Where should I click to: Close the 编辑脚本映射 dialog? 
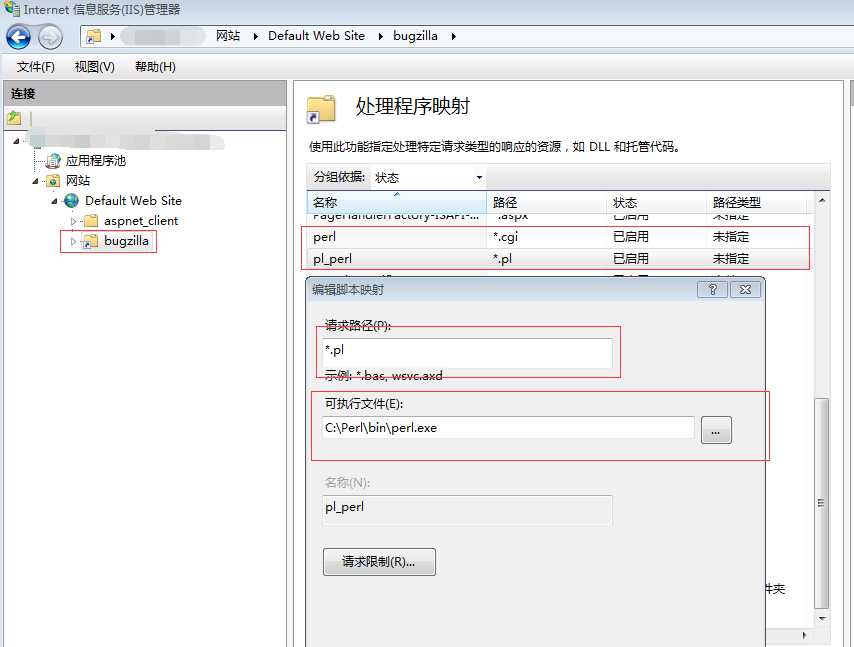(745, 289)
